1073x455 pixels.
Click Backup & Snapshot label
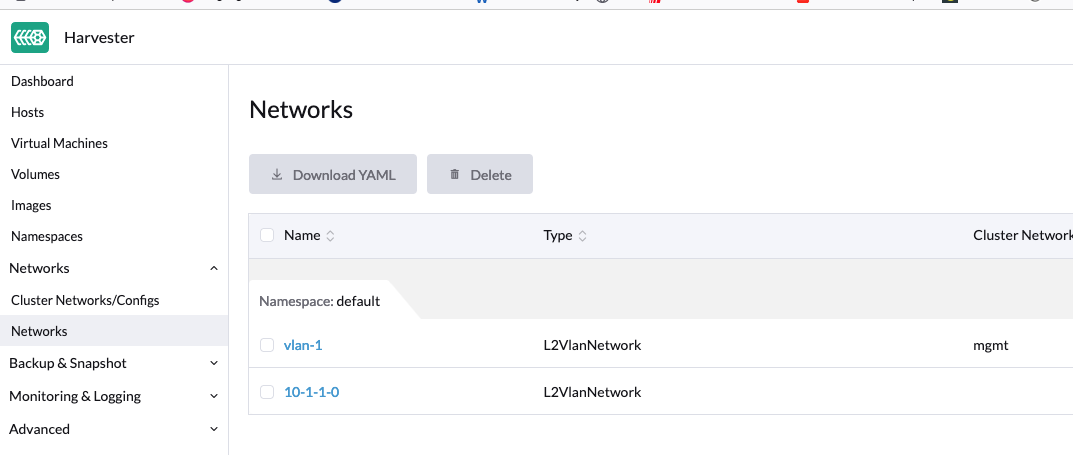point(68,363)
